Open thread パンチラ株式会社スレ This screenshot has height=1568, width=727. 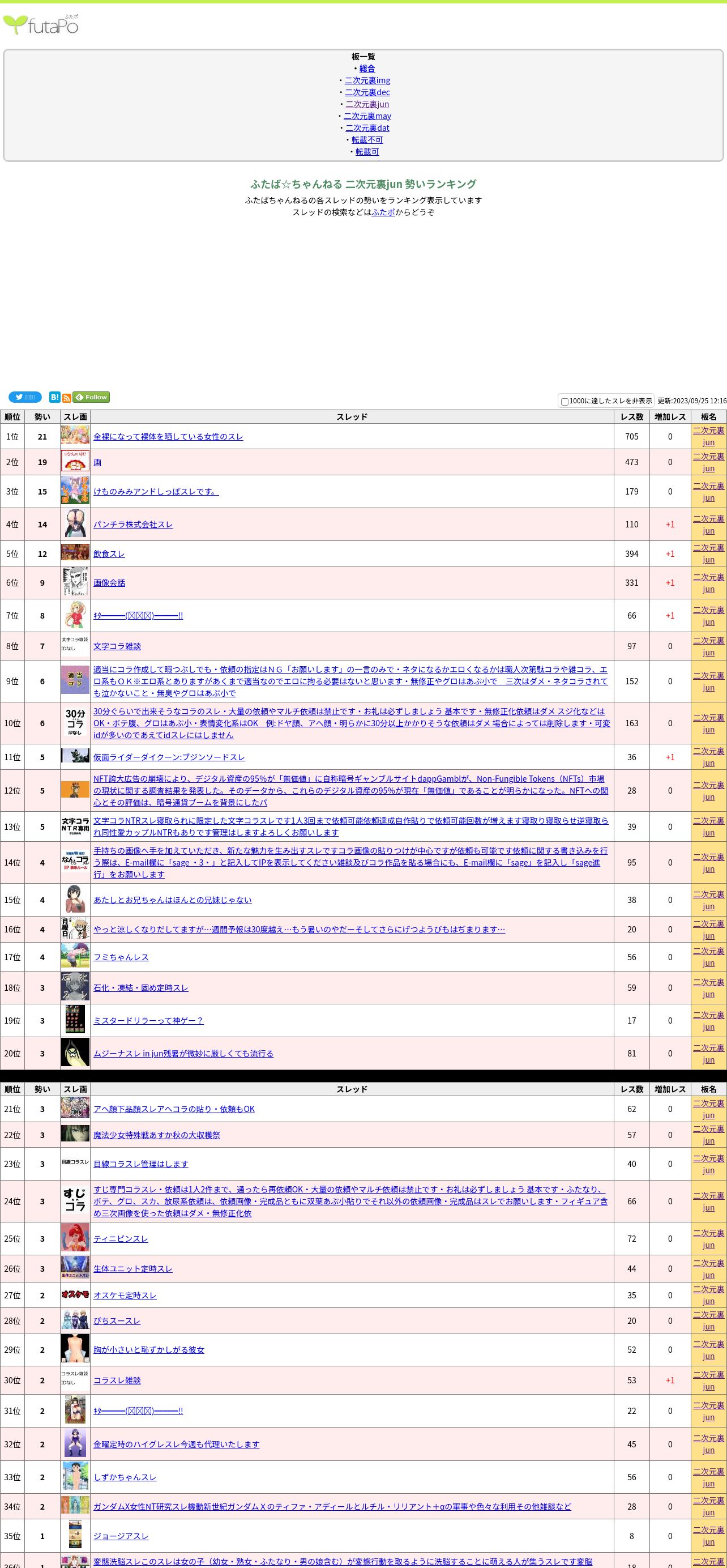click(132, 524)
